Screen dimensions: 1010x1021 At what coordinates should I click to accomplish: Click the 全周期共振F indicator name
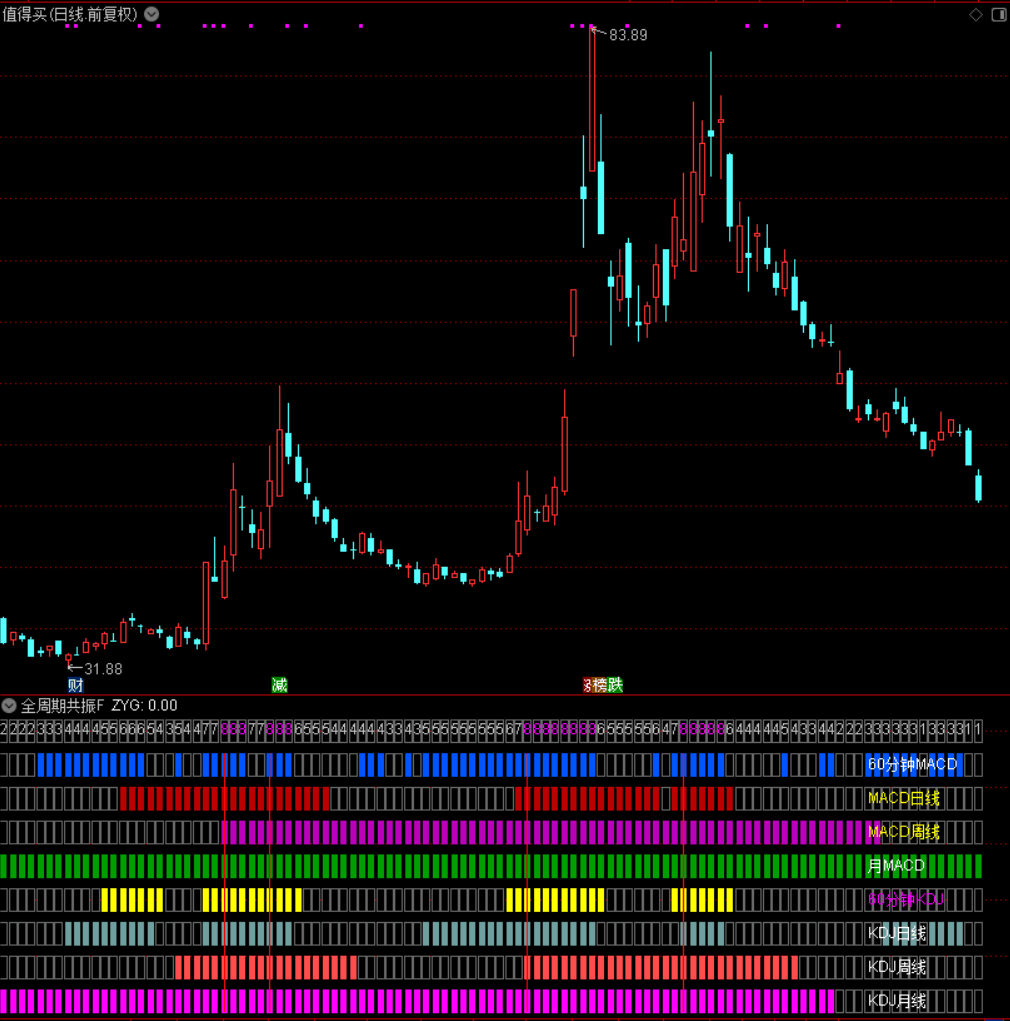pos(62,706)
